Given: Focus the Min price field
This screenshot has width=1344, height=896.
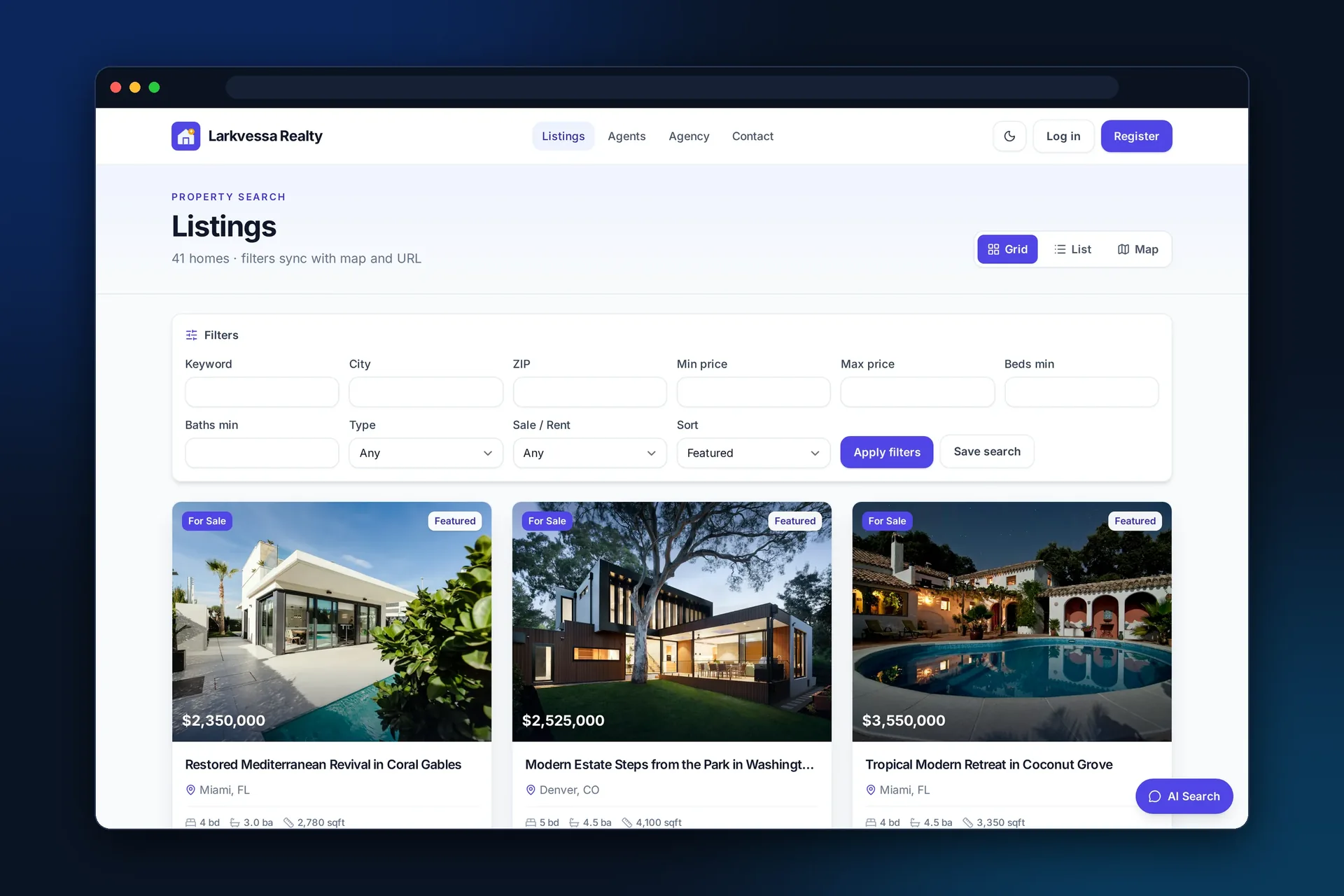Looking at the screenshot, I should tap(753, 392).
